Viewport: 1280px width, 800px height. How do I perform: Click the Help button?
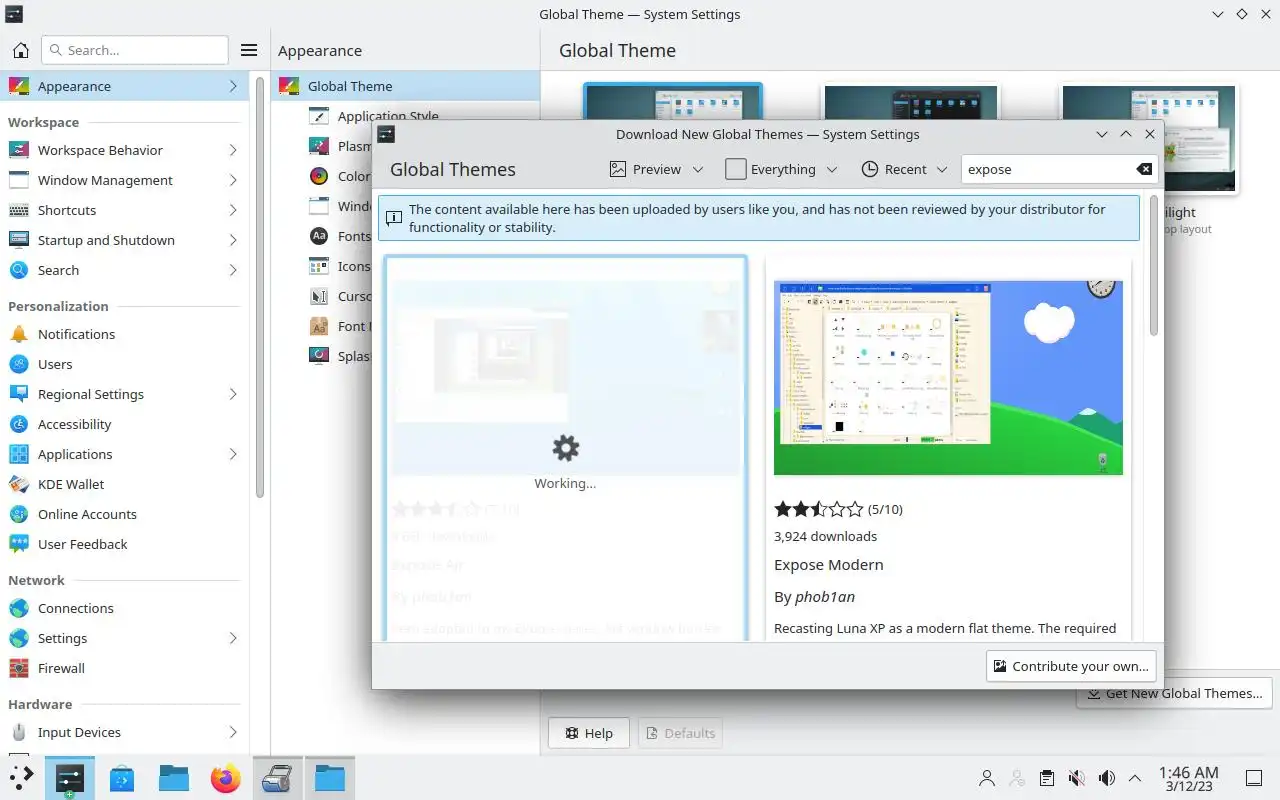(x=588, y=733)
